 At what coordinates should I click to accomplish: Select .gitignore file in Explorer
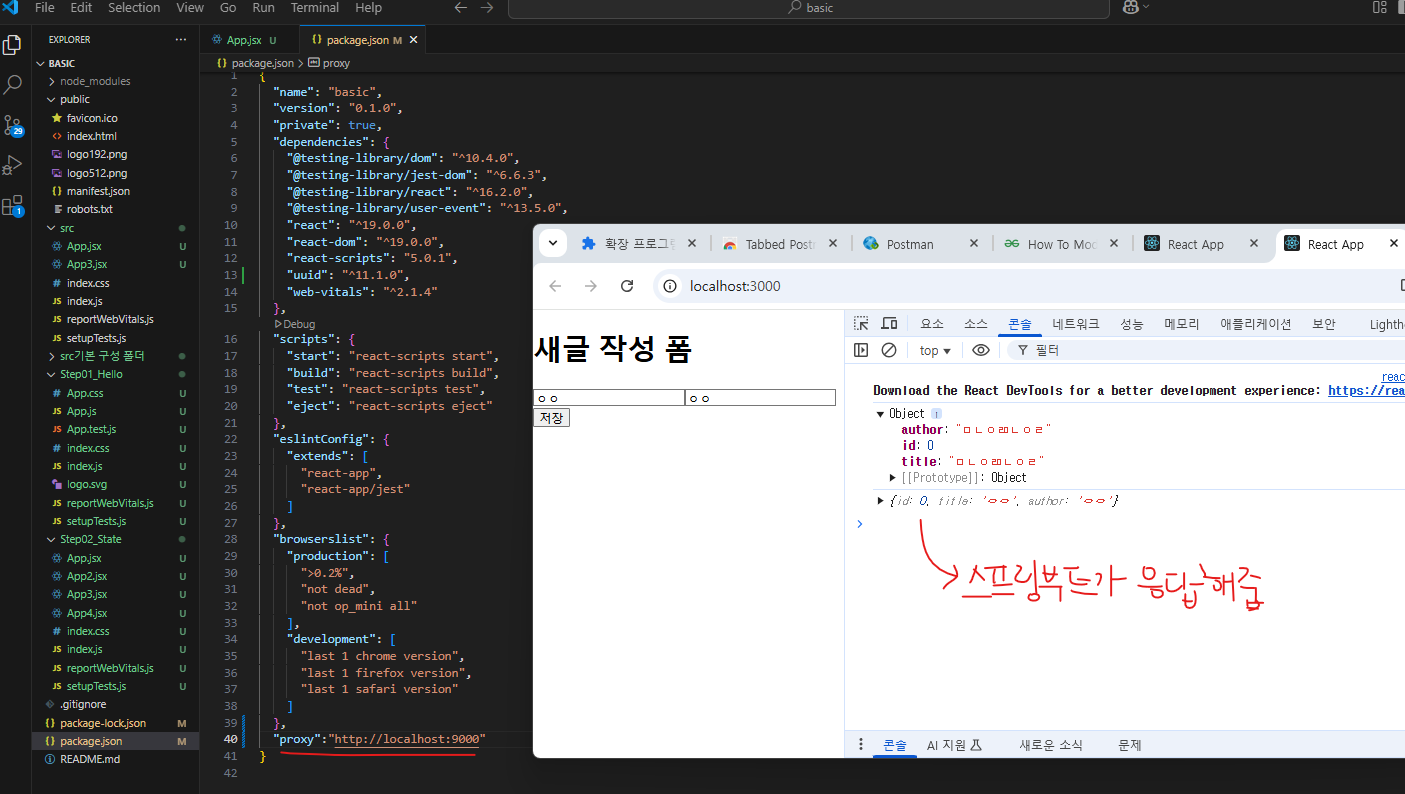82,704
